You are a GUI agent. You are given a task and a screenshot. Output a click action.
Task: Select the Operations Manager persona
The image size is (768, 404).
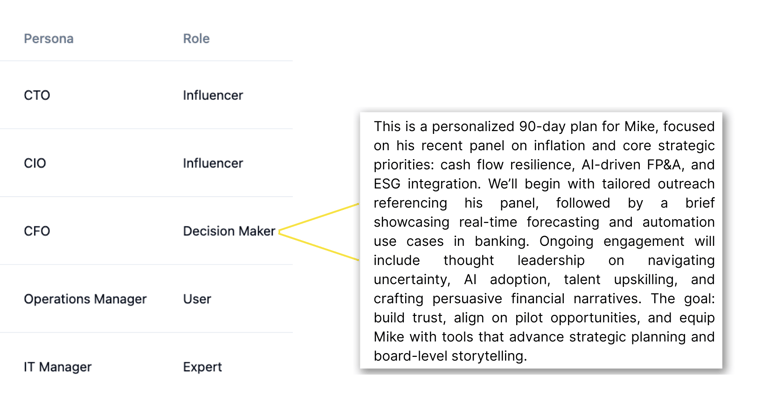click(85, 299)
